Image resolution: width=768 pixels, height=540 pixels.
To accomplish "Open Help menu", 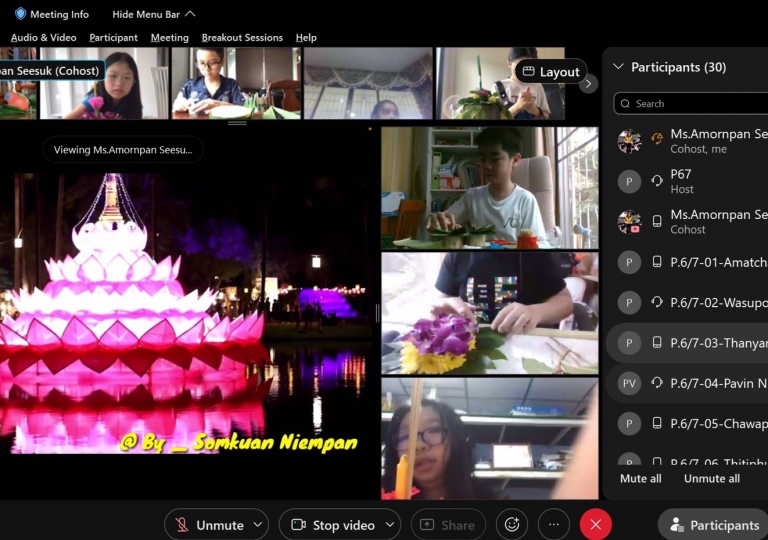I will point(306,38).
